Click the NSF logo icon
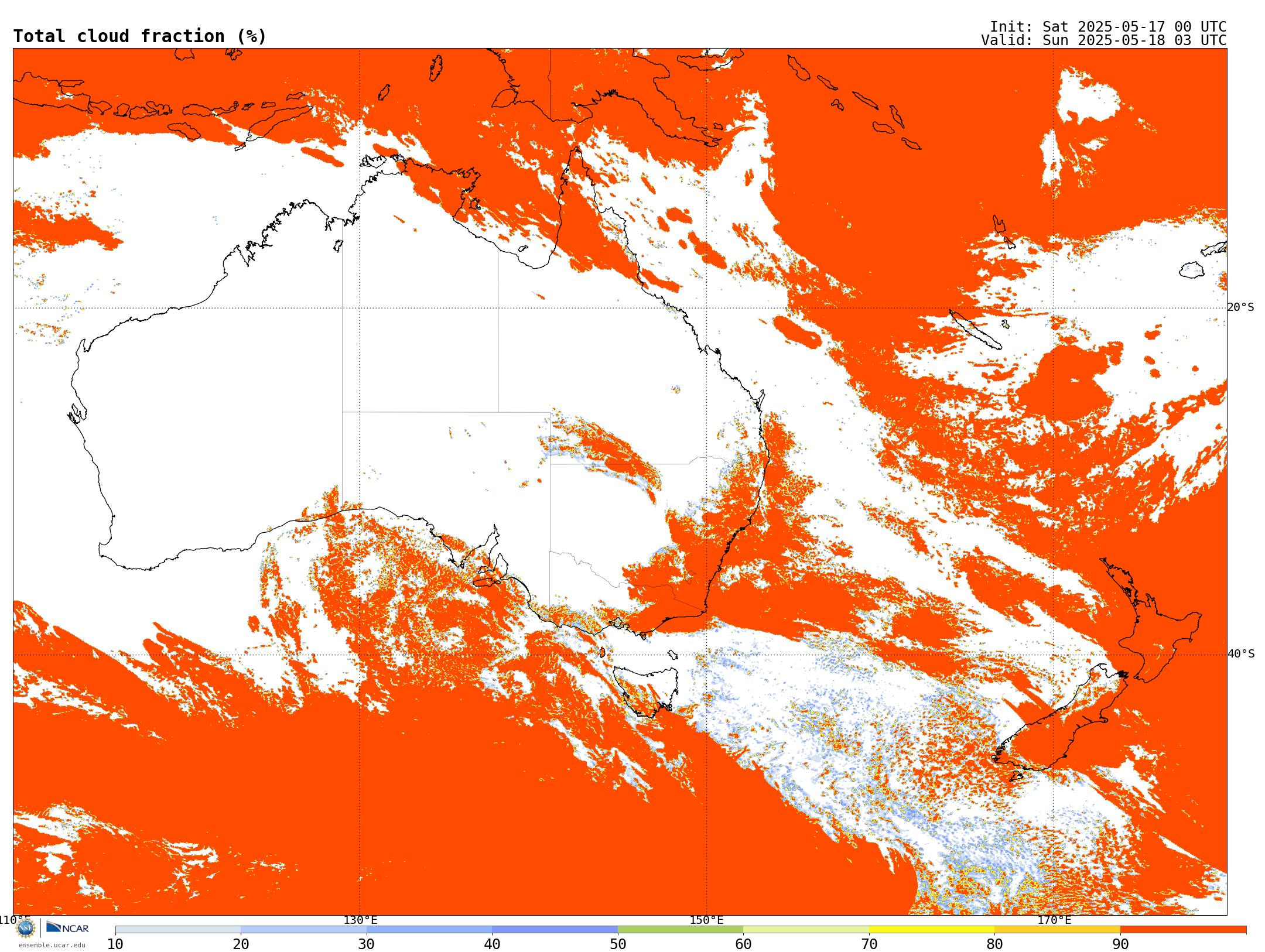The image size is (1265, 952). [26, 928]
